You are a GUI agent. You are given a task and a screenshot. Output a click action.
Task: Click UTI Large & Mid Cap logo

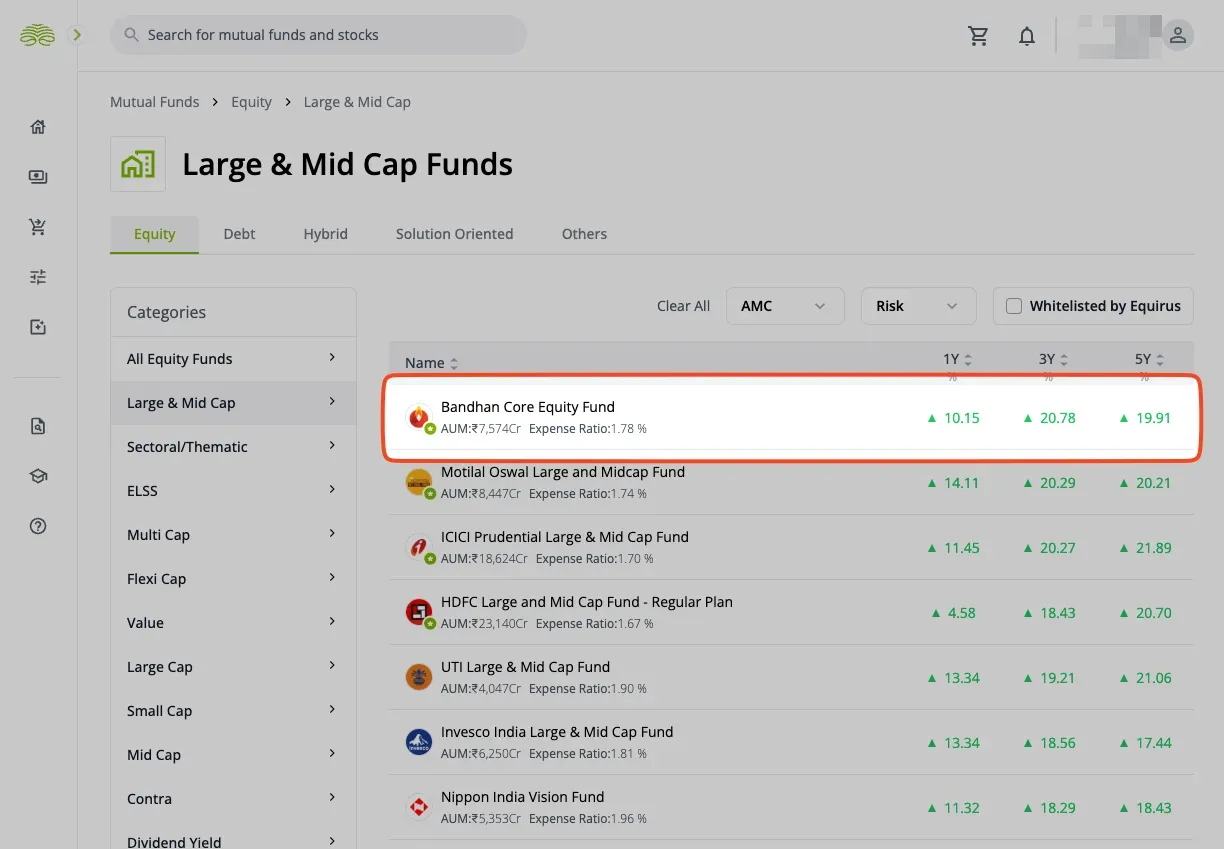coord(419,677)
